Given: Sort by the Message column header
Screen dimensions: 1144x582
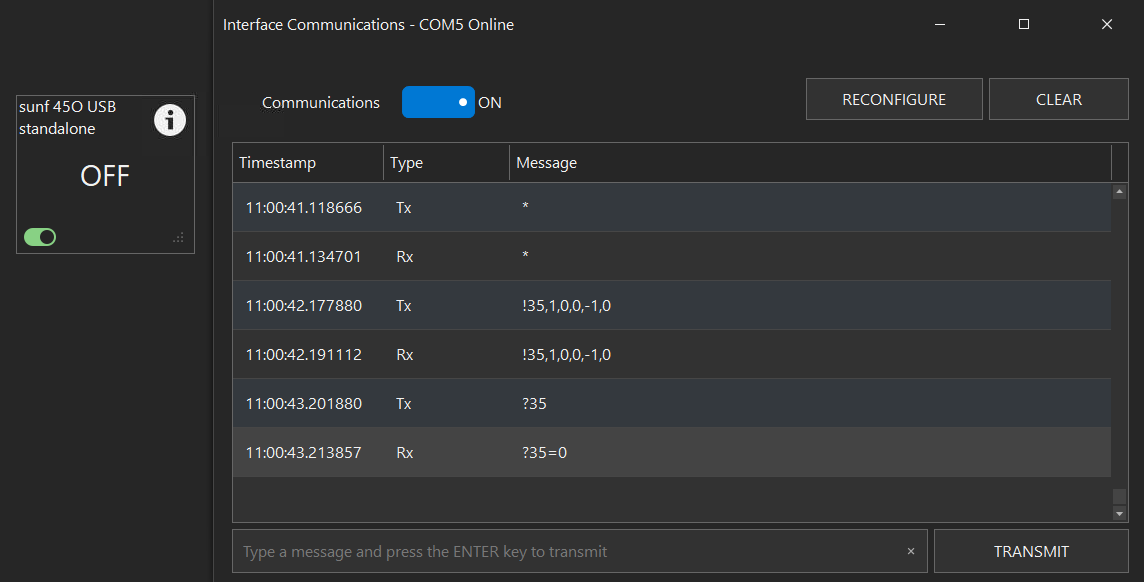Looking at the screenshot, I should pyautogui.click(x=810, y=163).
